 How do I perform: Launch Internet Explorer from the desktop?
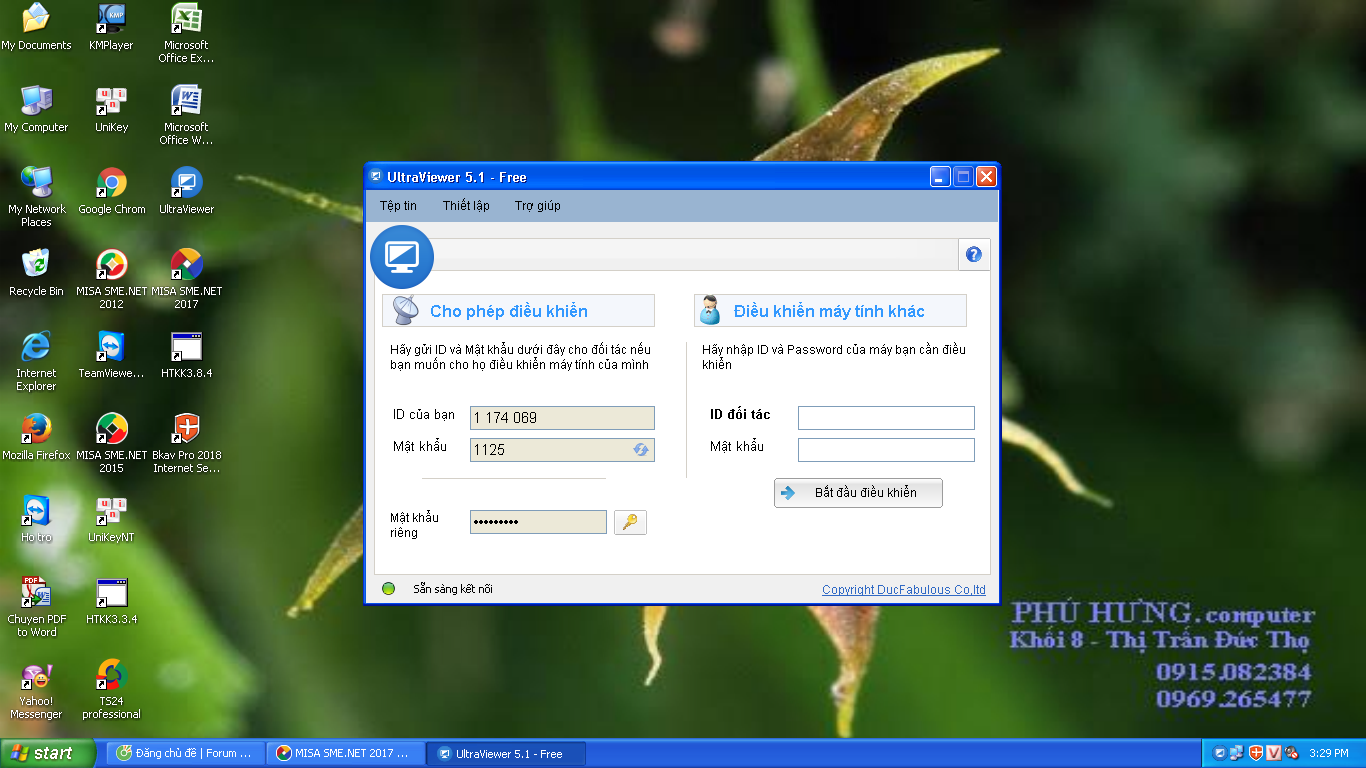click(36, 361)
